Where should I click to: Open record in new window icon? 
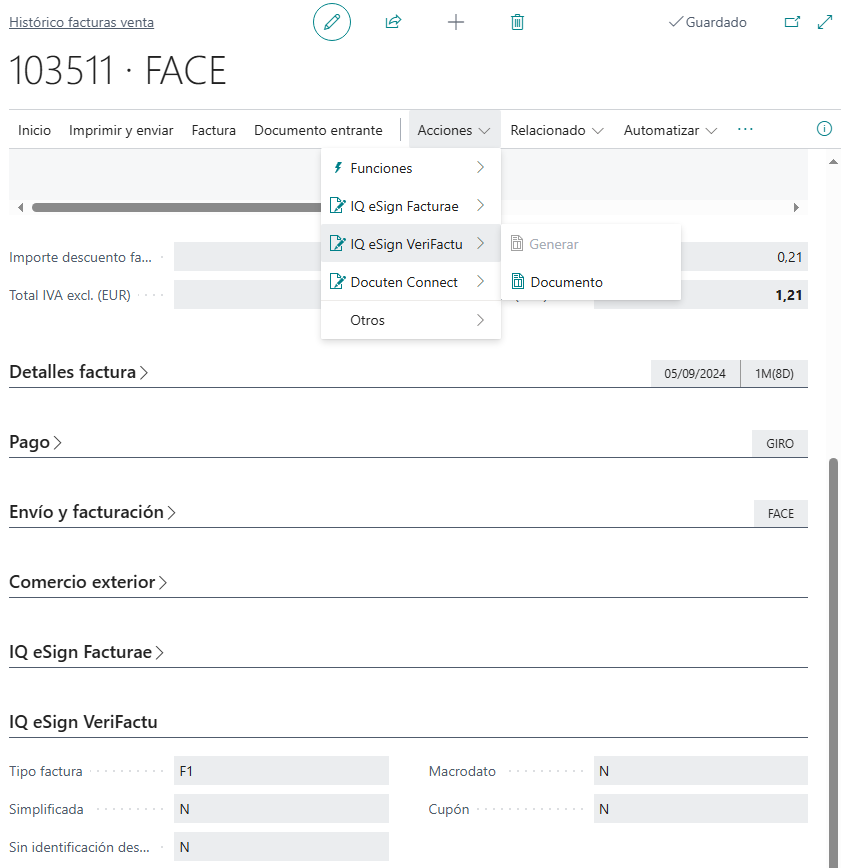792,22
